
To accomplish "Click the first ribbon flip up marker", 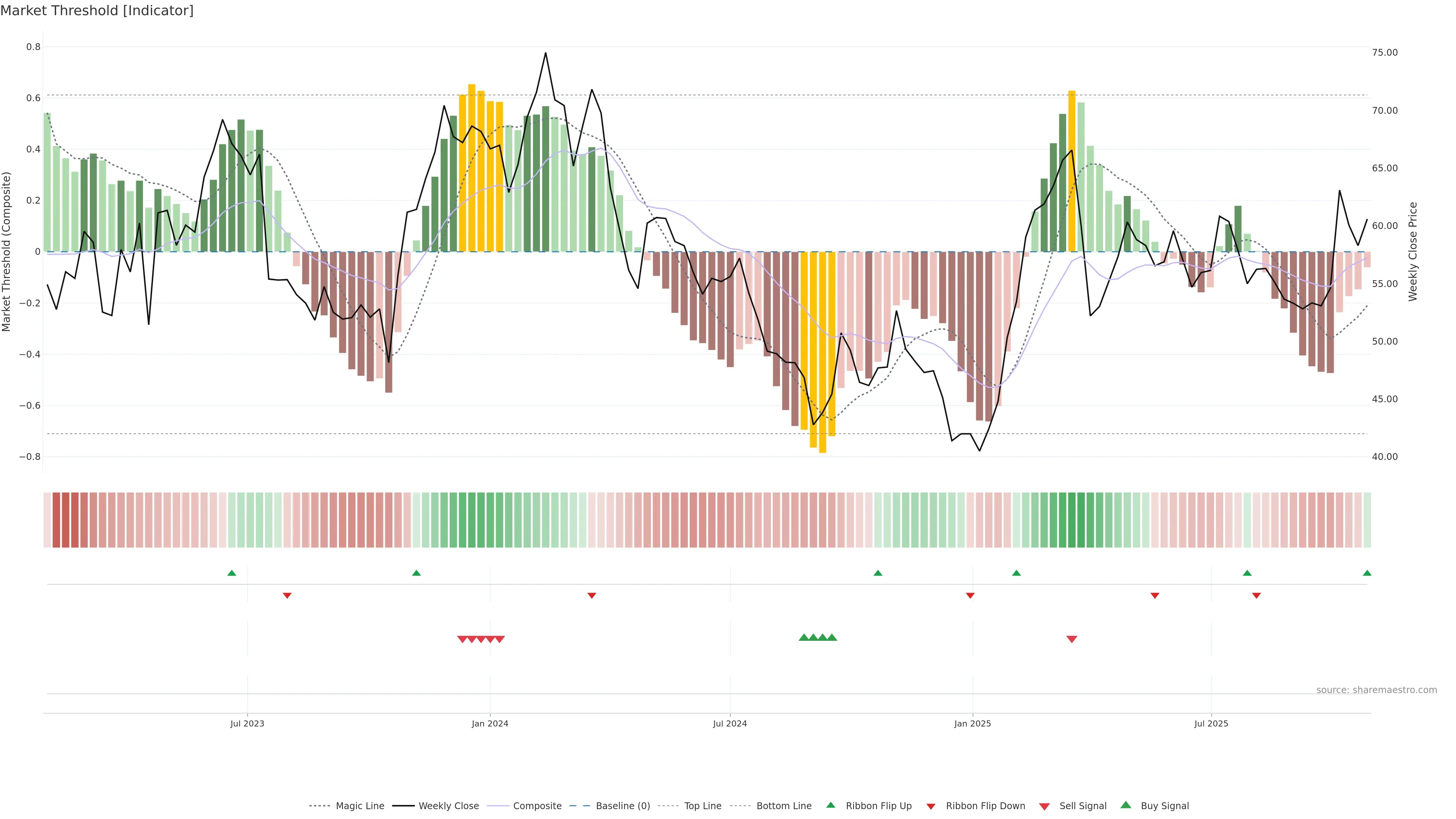I will point(232,573).
